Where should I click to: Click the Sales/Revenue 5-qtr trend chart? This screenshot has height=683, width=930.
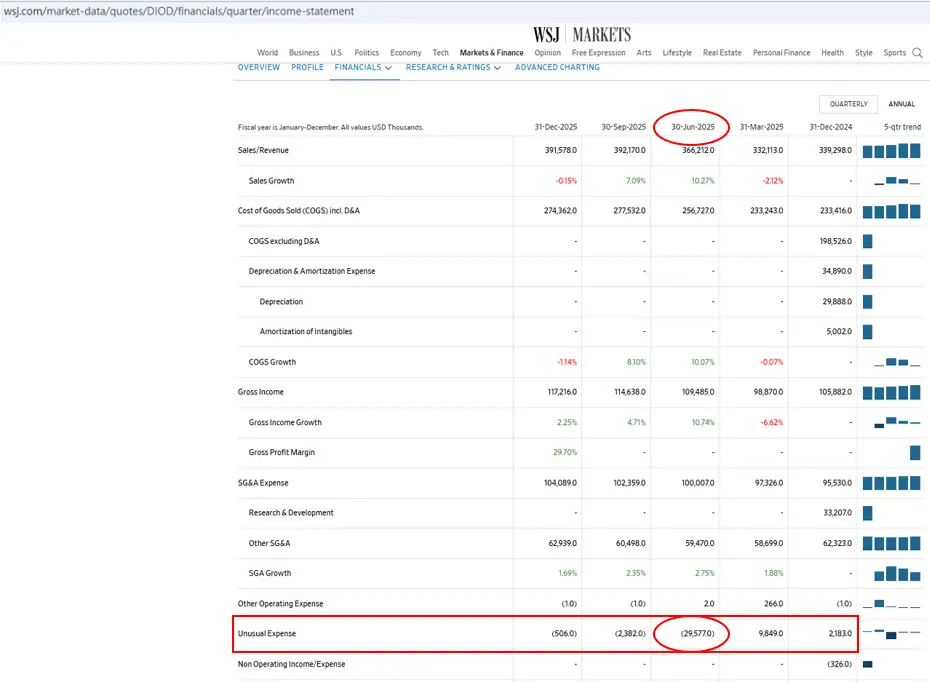coord(891,151)
